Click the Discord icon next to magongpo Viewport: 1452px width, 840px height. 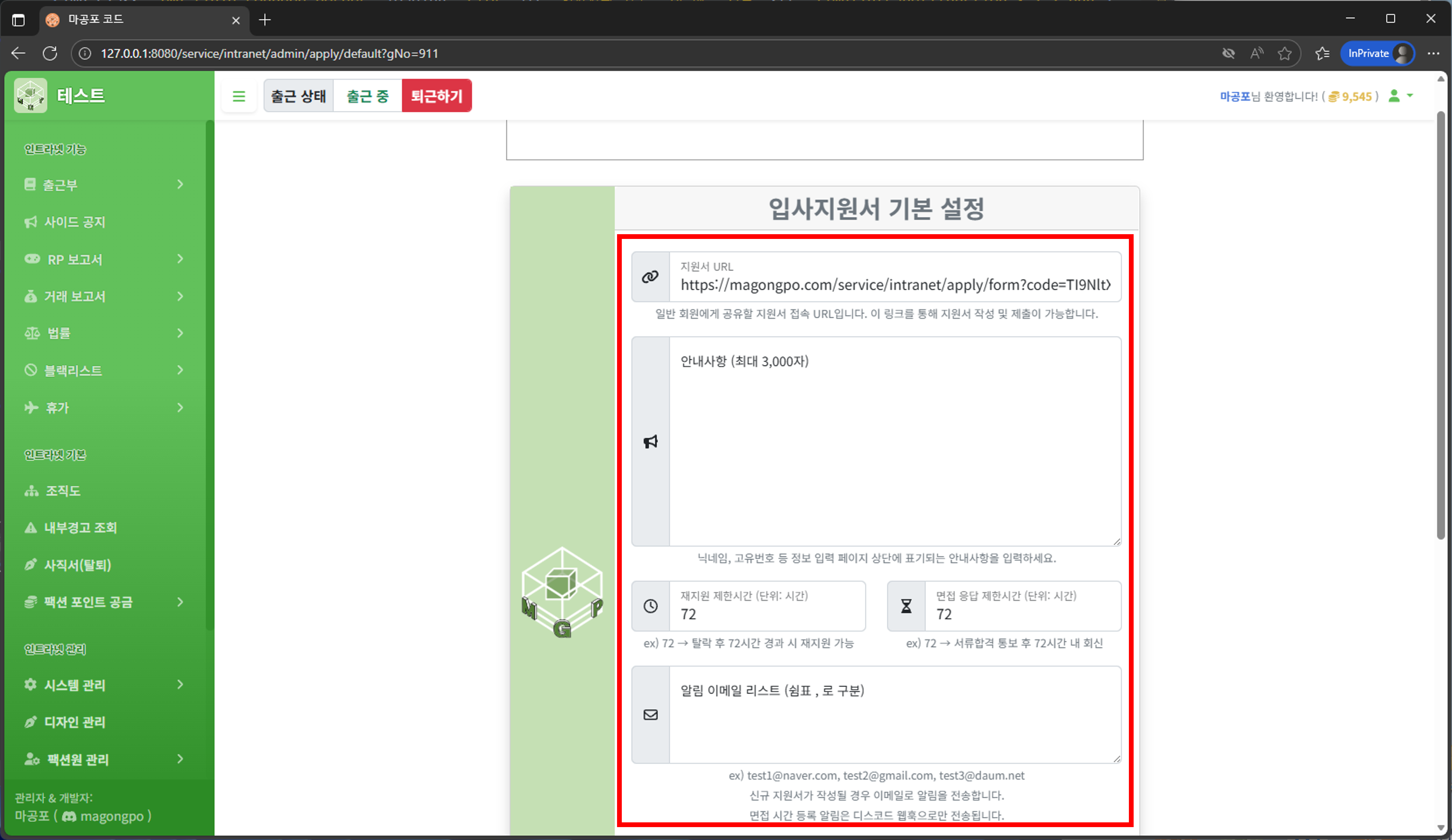[x=69, y=816]
